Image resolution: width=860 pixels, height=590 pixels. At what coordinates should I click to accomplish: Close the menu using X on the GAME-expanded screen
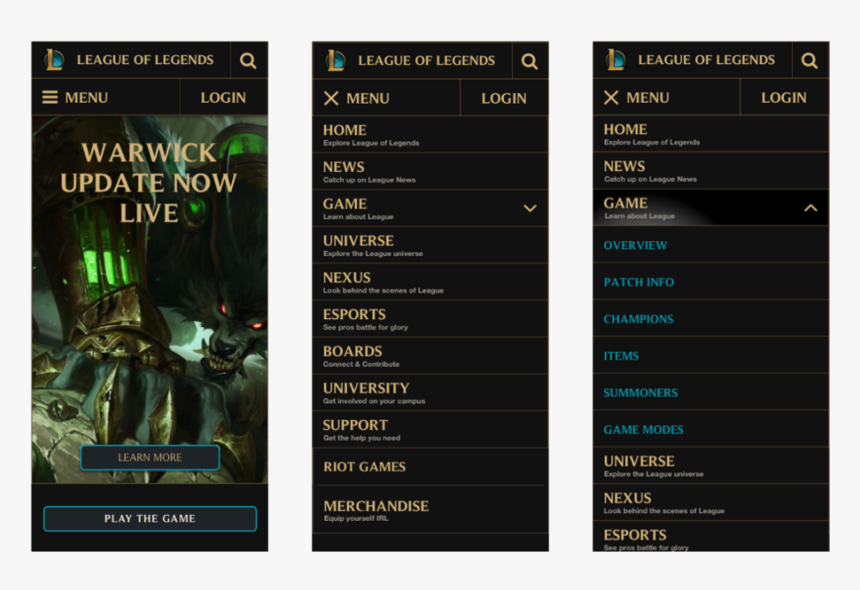click(611, 98)
